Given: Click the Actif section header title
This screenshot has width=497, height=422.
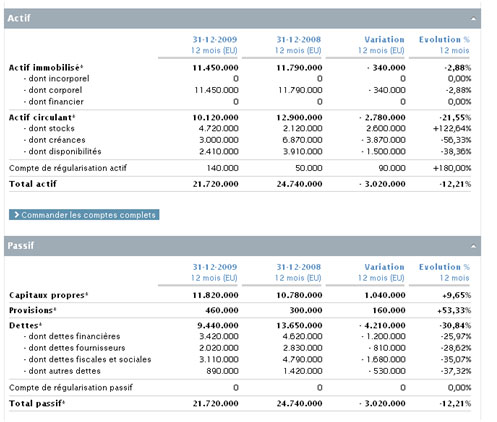Looking at the screenshot, I should (x=19, y=18).
